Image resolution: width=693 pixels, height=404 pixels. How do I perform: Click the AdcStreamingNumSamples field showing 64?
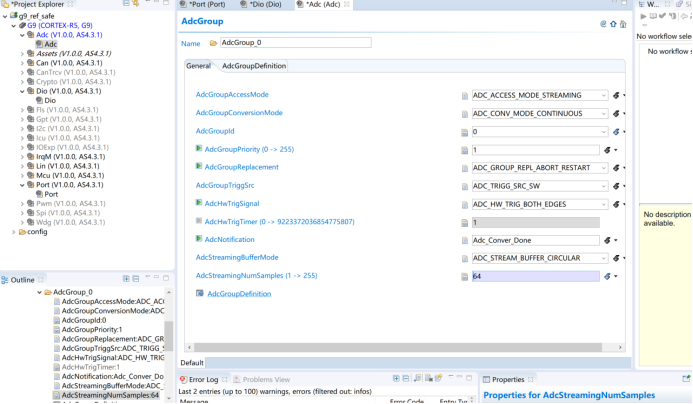coord(535,276)
